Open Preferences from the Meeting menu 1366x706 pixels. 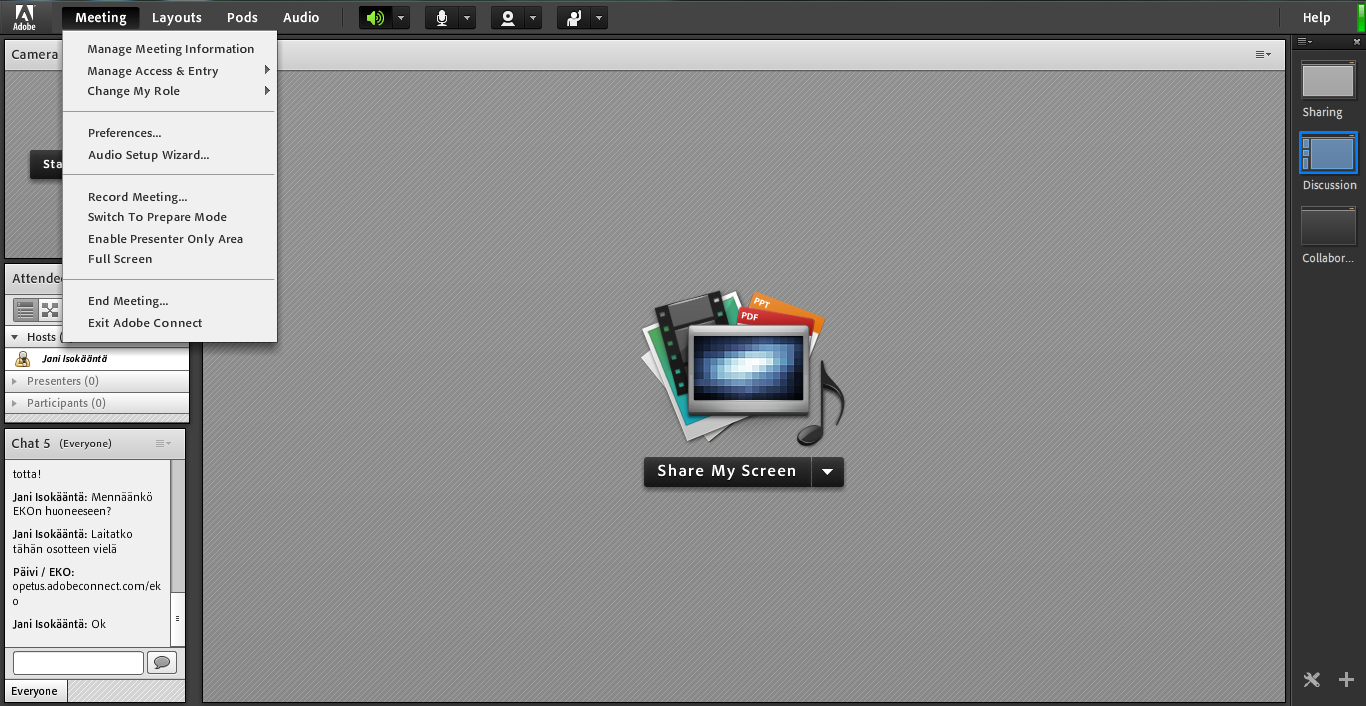170,133
